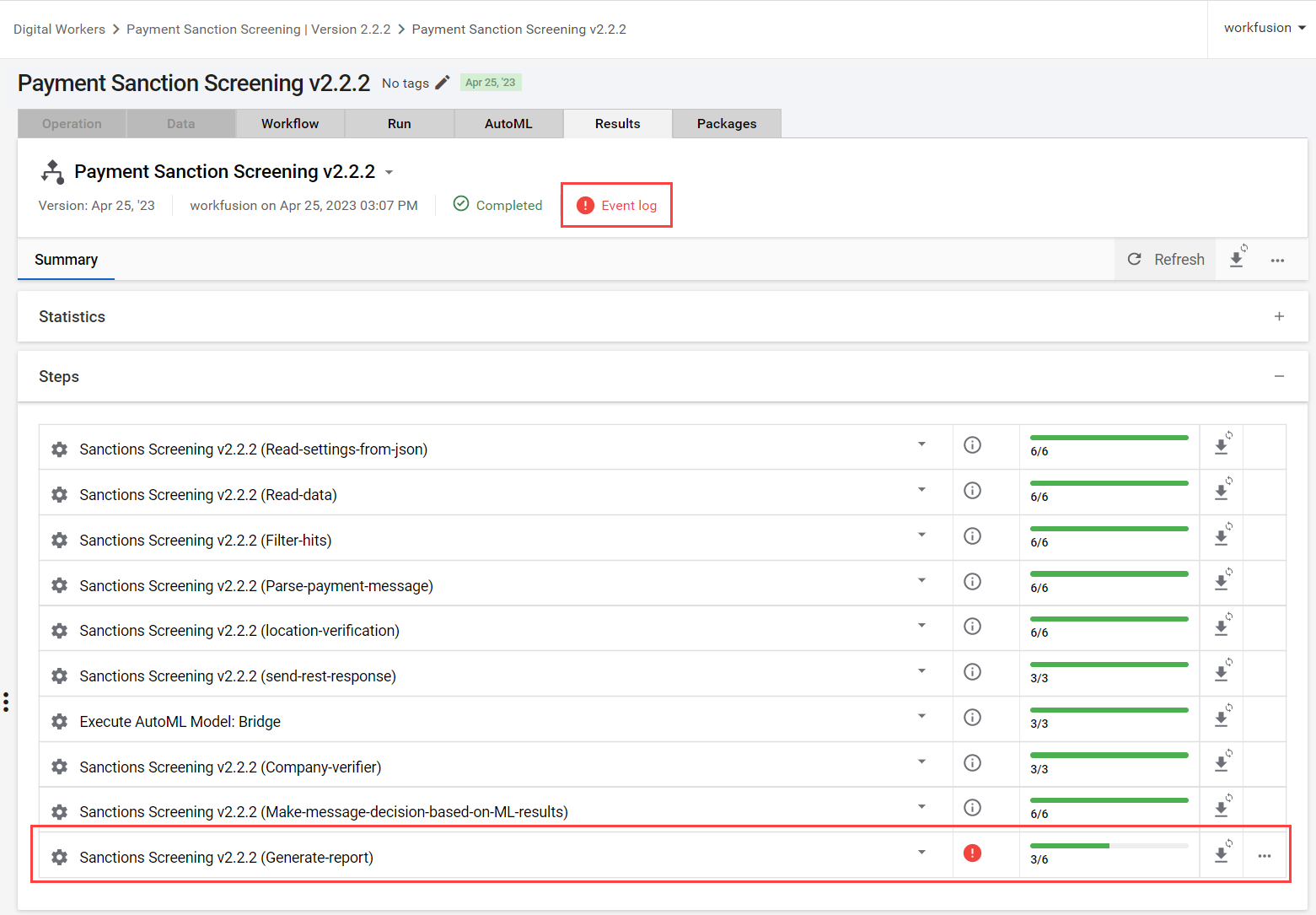
Task: Expand the Execute AutoML Model step dropdown arrow
Action: click(921, 717)
